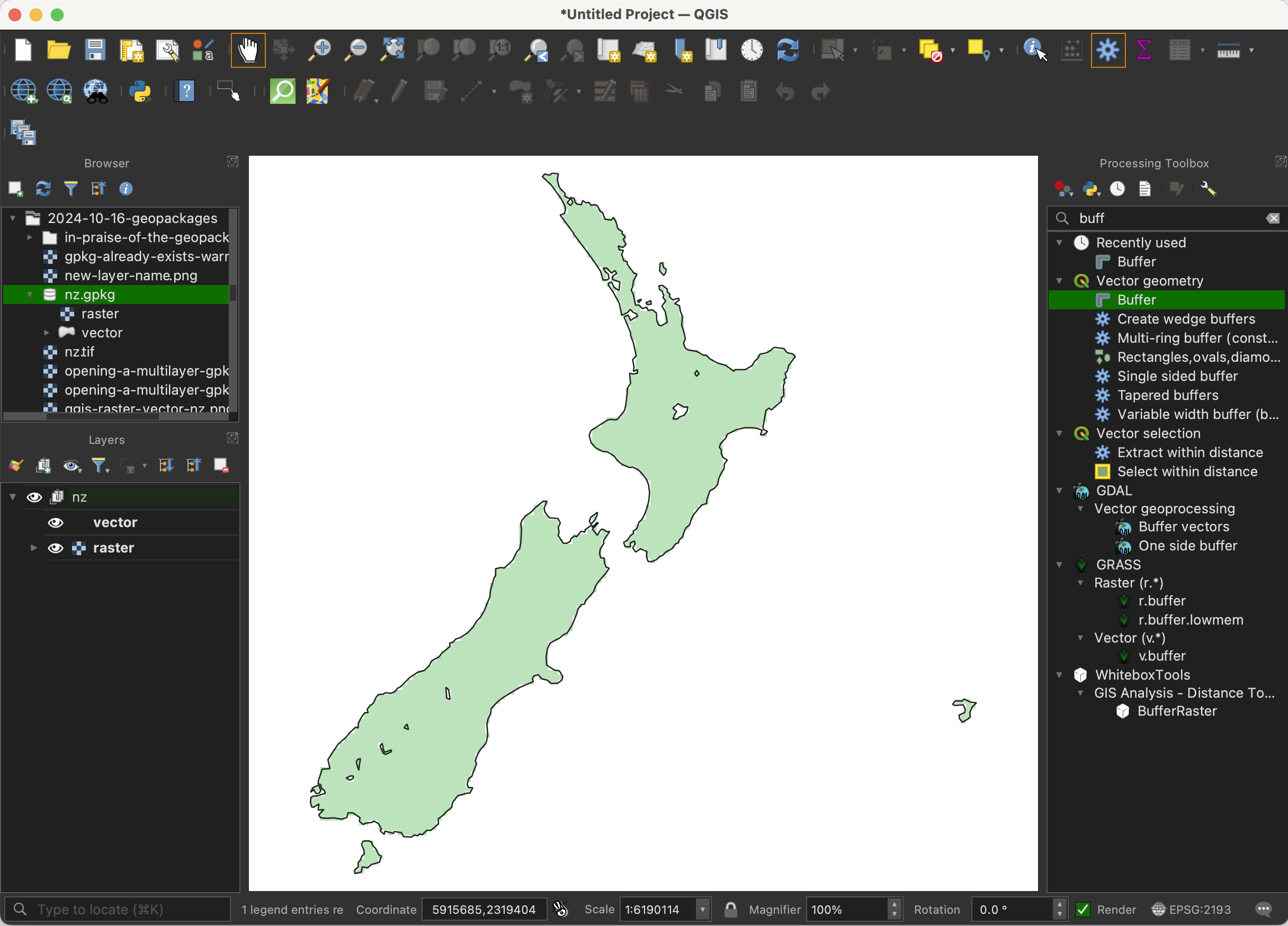Screen dimensions: 1288x926
Task: Uncheck the Render checkbox
Action: (1083, 910)
